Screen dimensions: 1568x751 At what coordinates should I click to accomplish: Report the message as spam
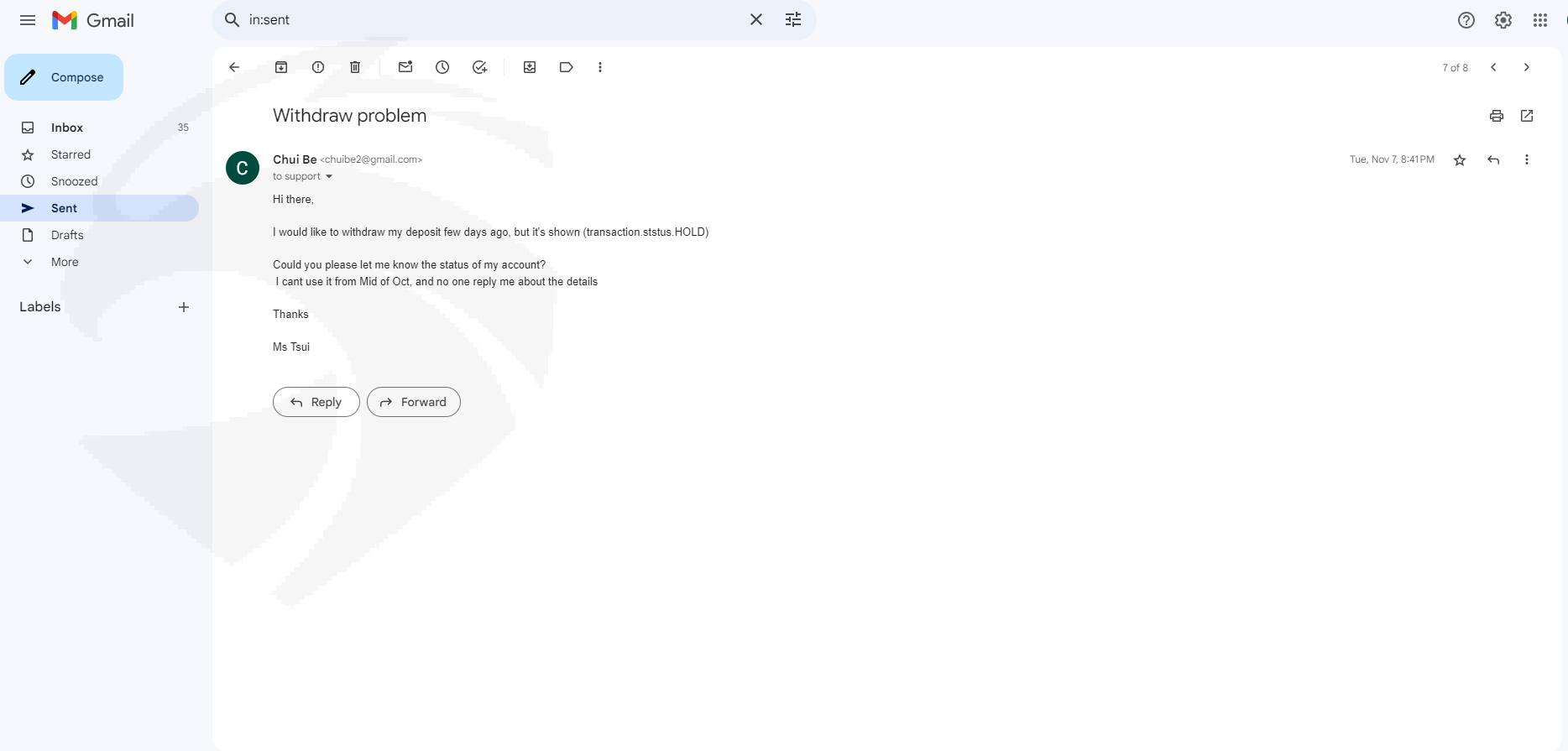(318, 67)
